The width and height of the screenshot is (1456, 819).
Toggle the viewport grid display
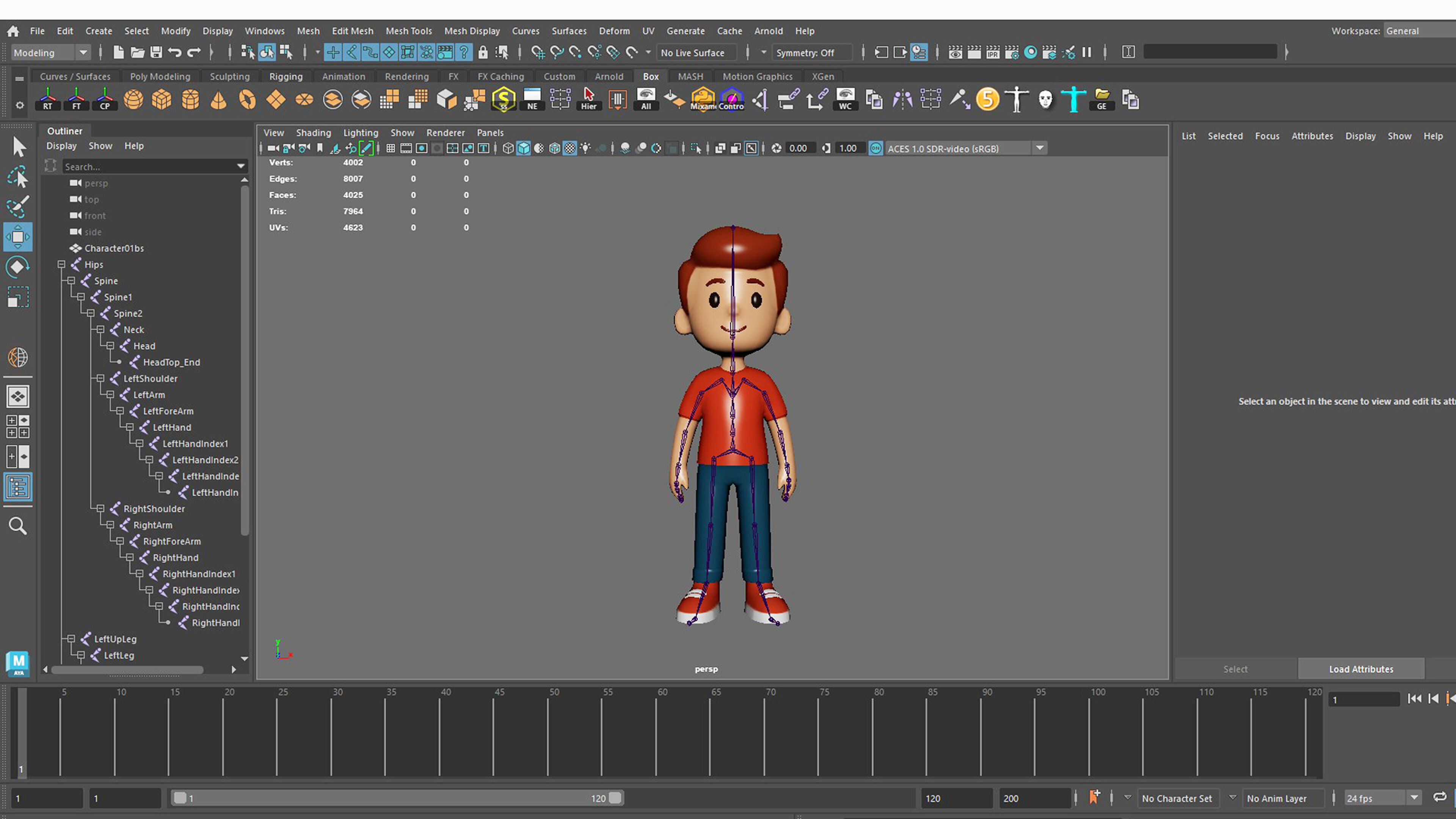click(x=391, y=148)
